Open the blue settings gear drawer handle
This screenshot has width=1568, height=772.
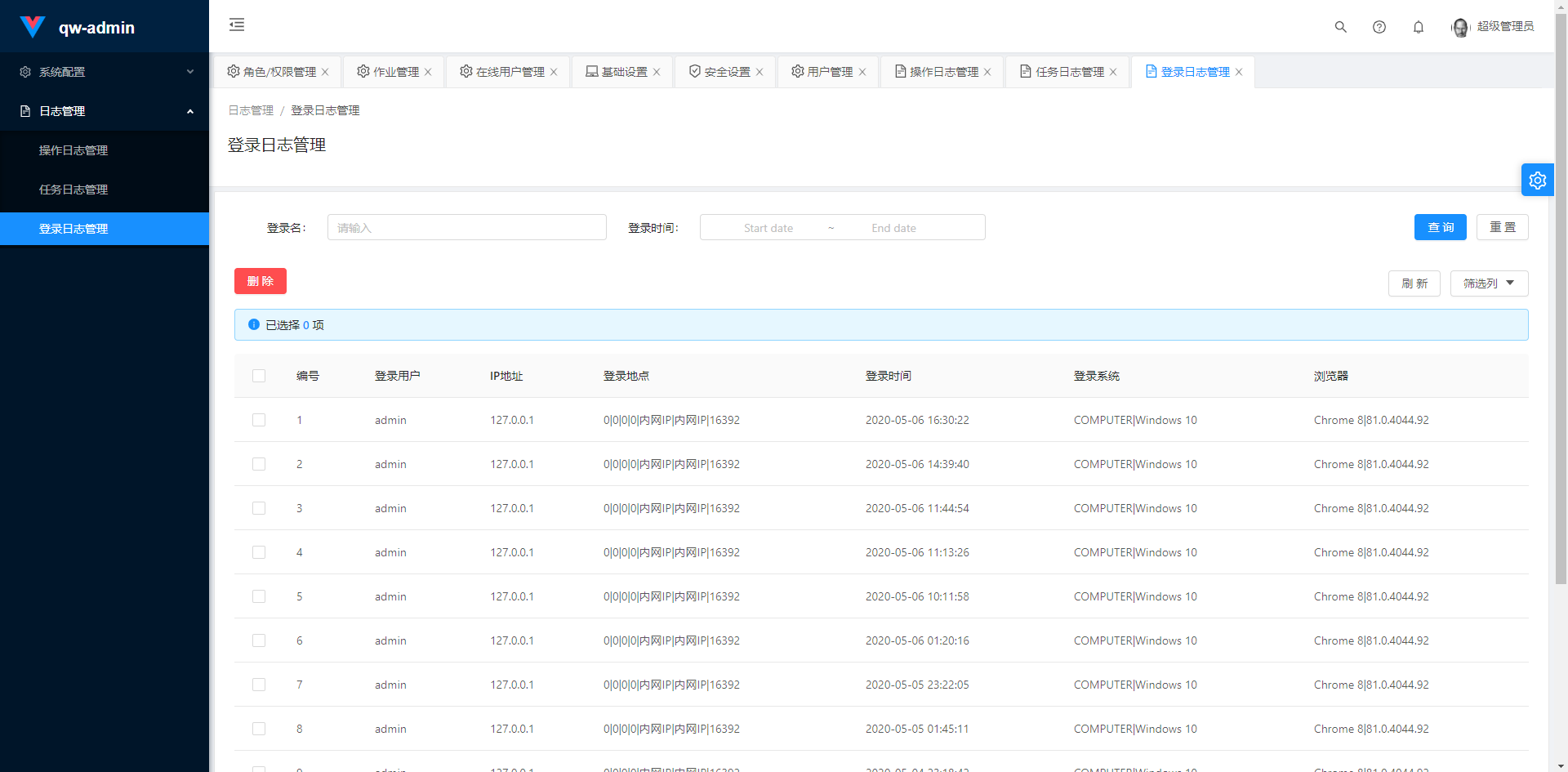click(x=1538, y=180)
